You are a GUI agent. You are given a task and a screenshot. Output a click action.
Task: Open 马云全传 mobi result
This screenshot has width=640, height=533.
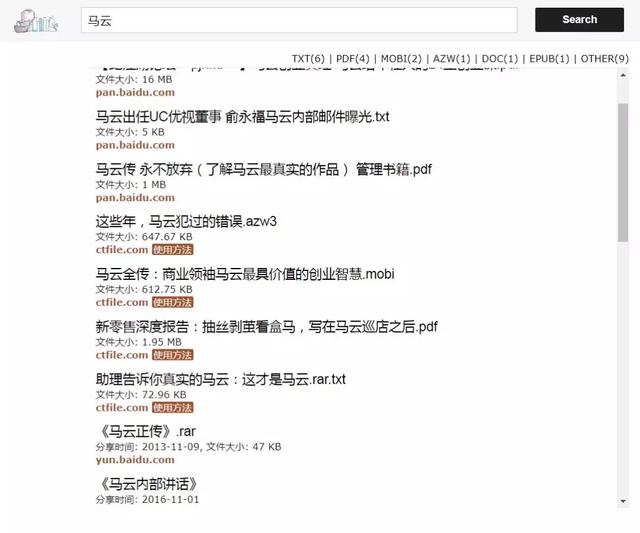tap(245, 274)
